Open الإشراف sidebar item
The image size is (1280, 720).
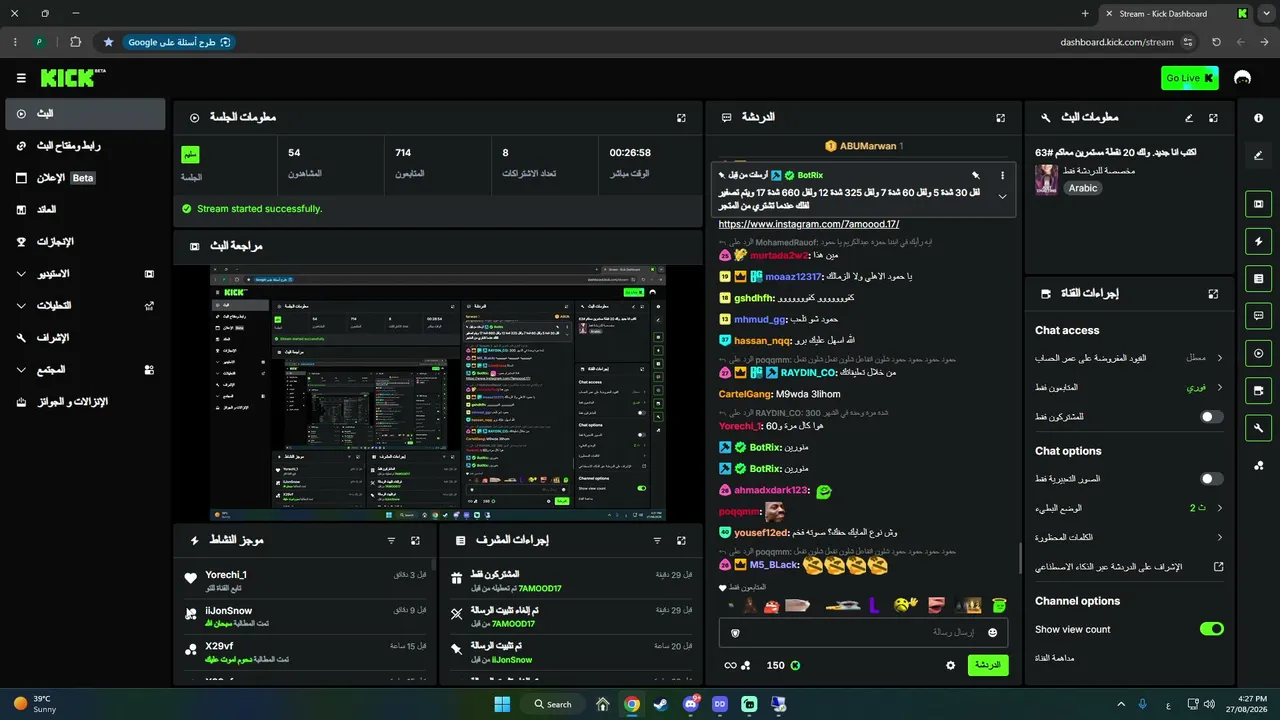(85, 338)
